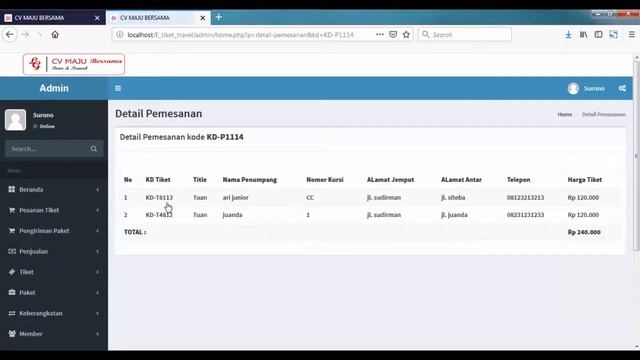
Task: Open the Penjualan sidebar menu
Action: [54, 251]
